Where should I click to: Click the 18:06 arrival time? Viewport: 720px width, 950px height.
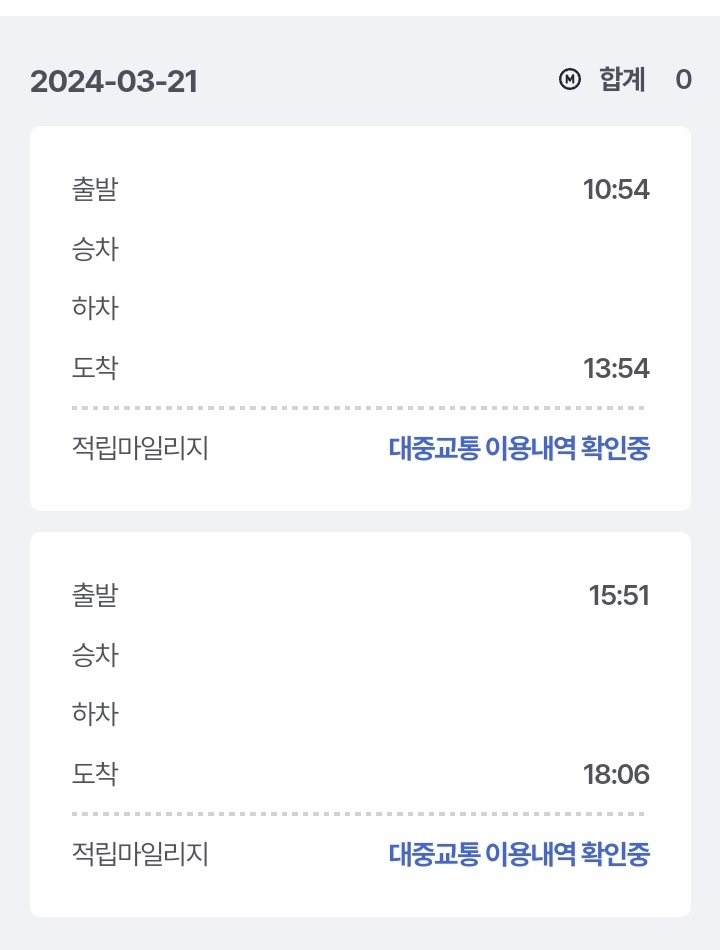click(x=616, y=775)
